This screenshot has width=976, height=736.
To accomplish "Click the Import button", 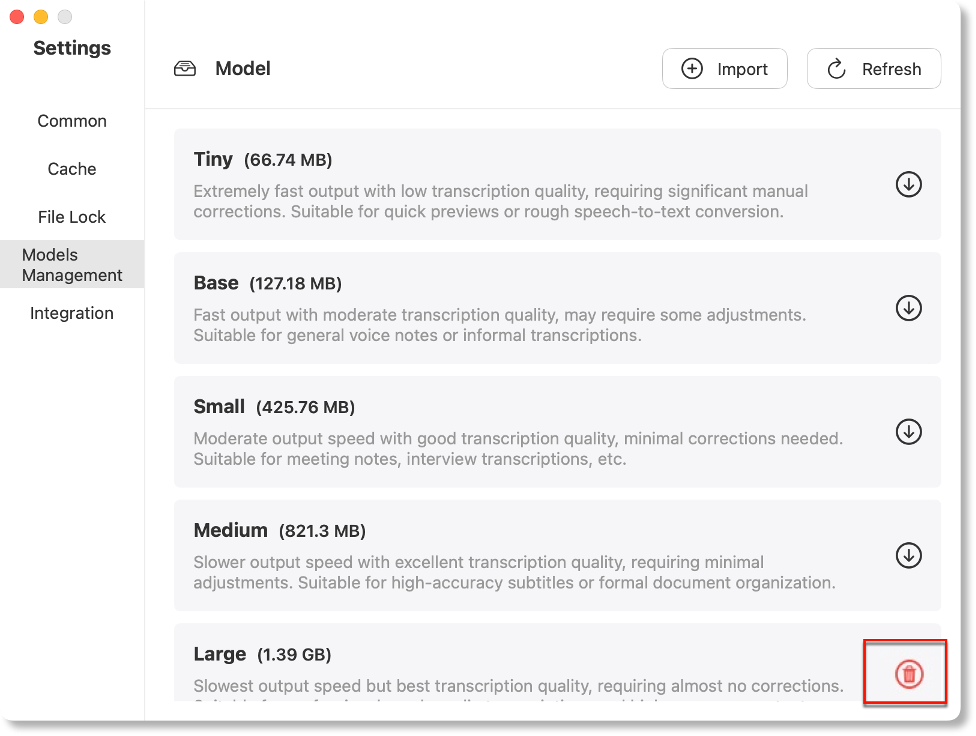I will (x=725, y=69).
